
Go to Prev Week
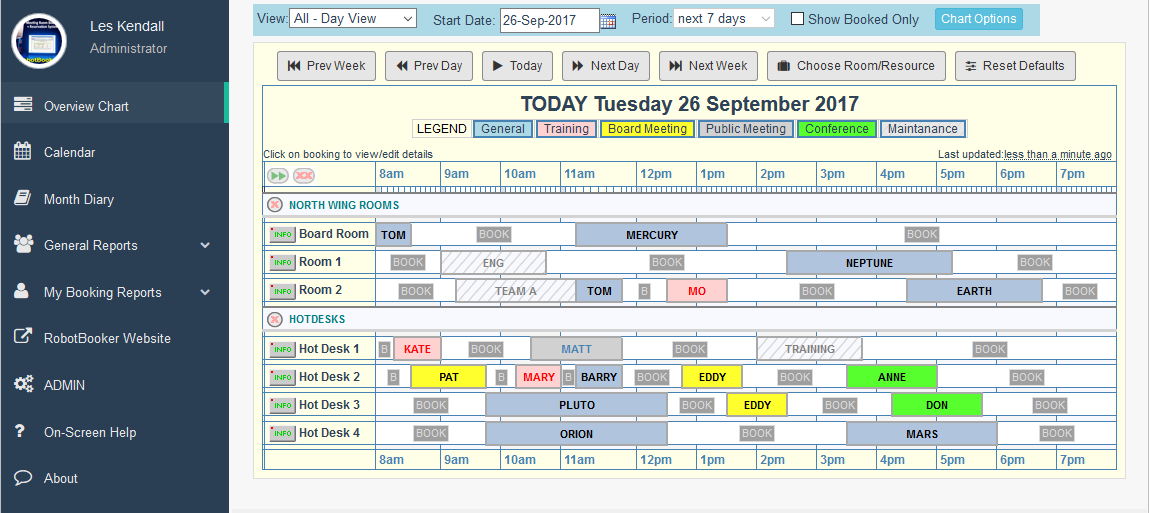coord(327,65)
